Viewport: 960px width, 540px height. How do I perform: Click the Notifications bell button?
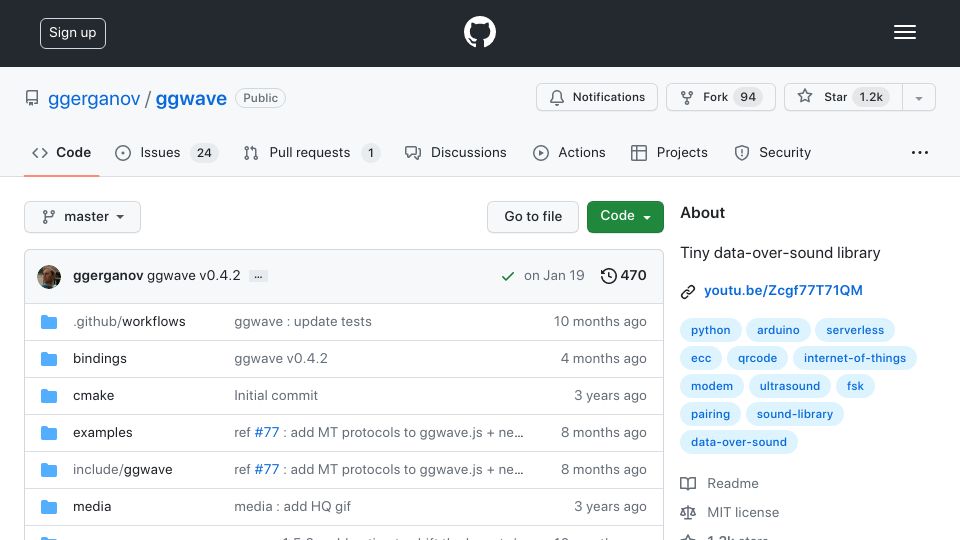click(596, 97)
